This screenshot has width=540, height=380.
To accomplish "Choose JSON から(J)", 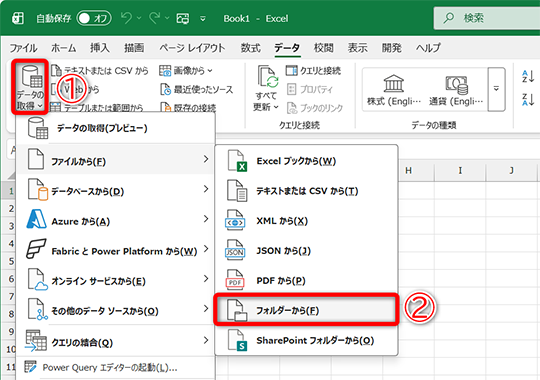I will coord(306,251).
